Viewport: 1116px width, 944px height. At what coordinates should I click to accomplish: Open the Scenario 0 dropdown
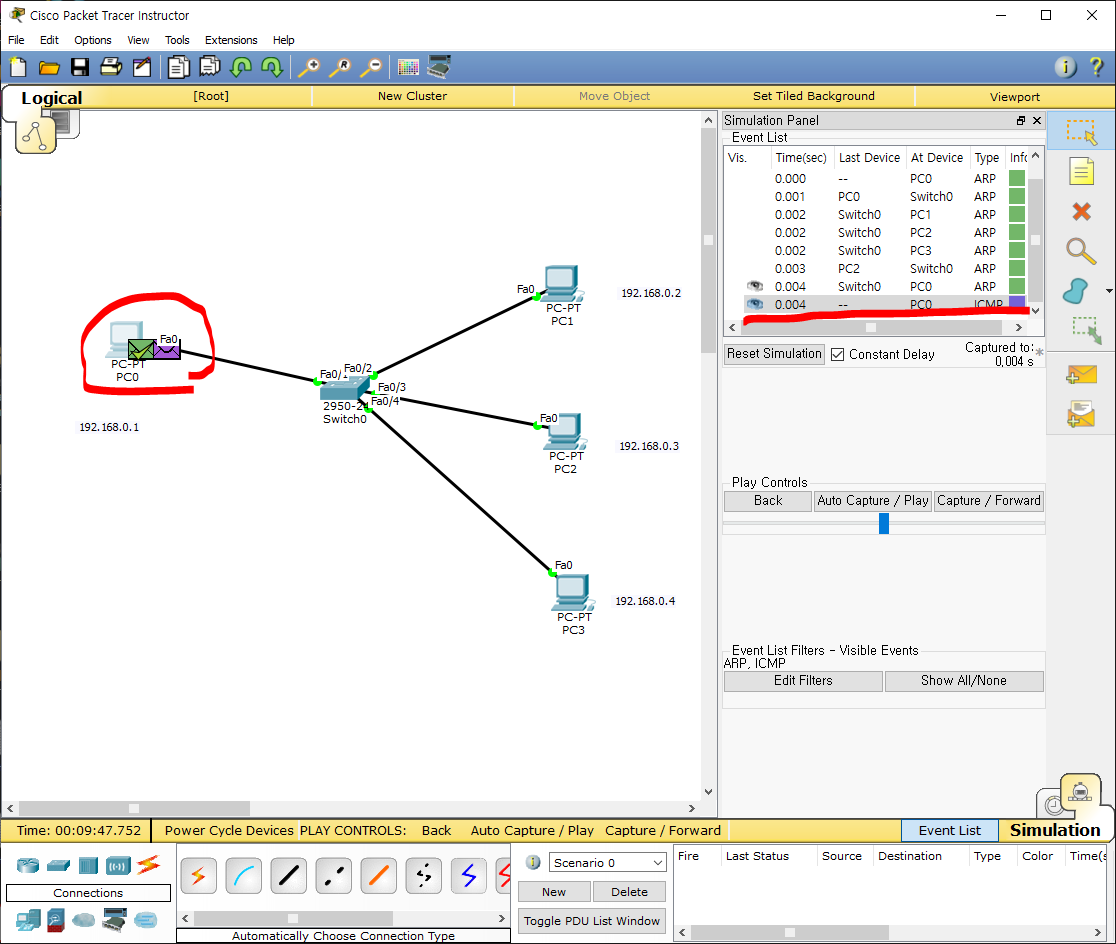[x=607, y=863]
